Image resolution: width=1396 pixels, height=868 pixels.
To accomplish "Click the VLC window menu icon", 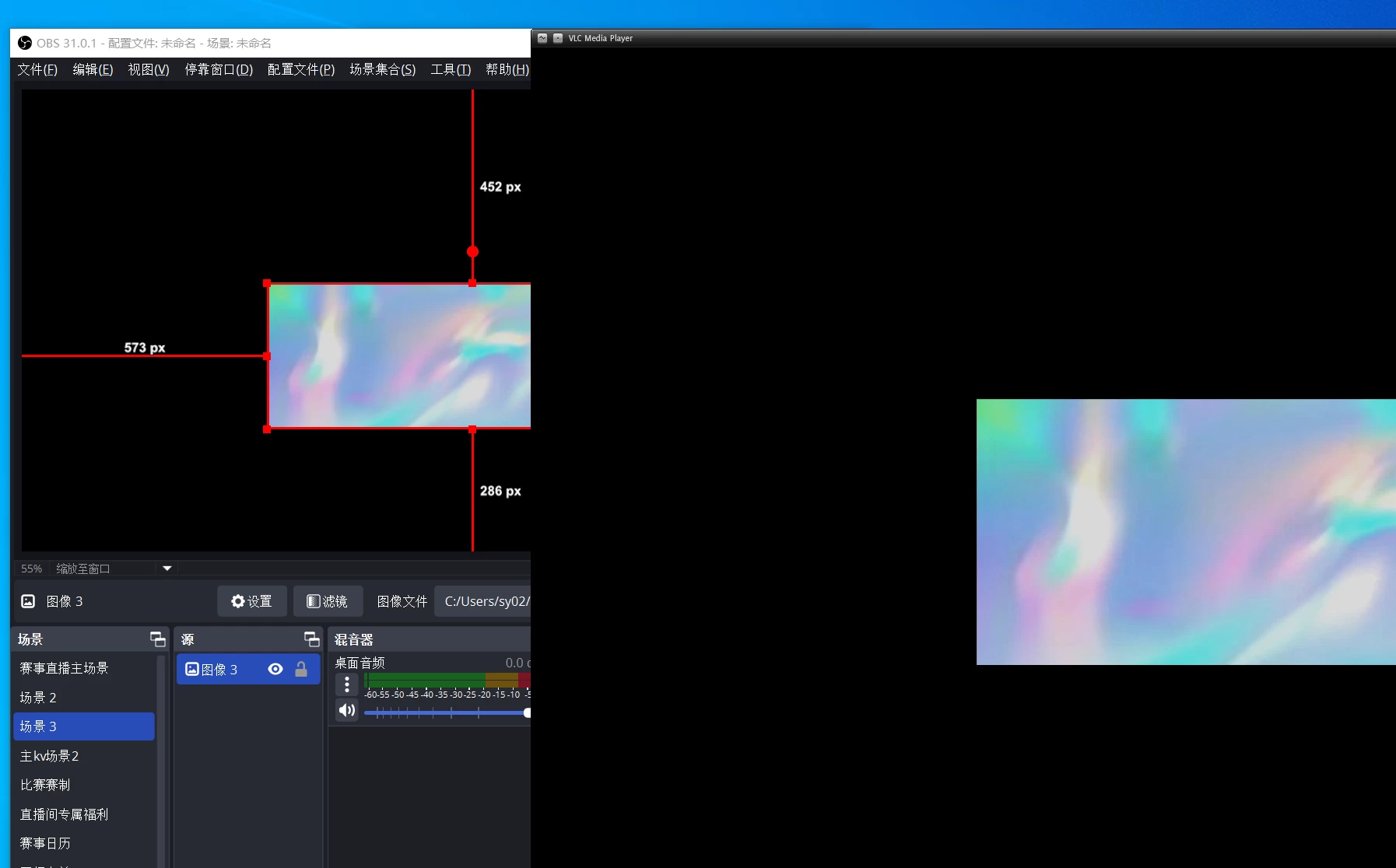I will [542, 38].
